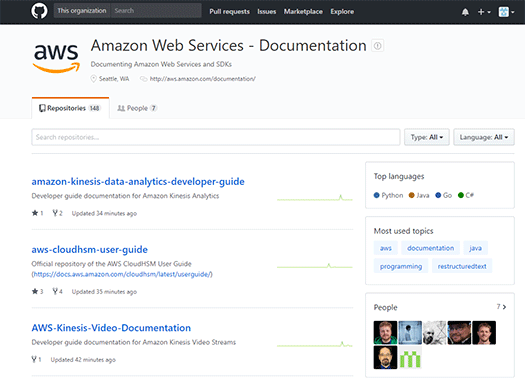Open the fourth People avatar
The image size is (525, 380).
[459, 332]
